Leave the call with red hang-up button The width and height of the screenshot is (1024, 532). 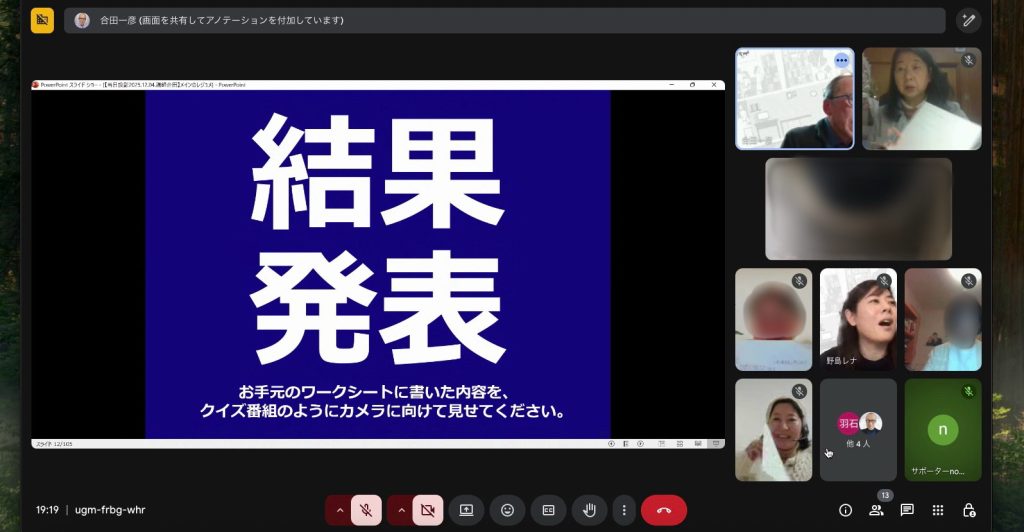pyautogui.click(x=664, y=510)
